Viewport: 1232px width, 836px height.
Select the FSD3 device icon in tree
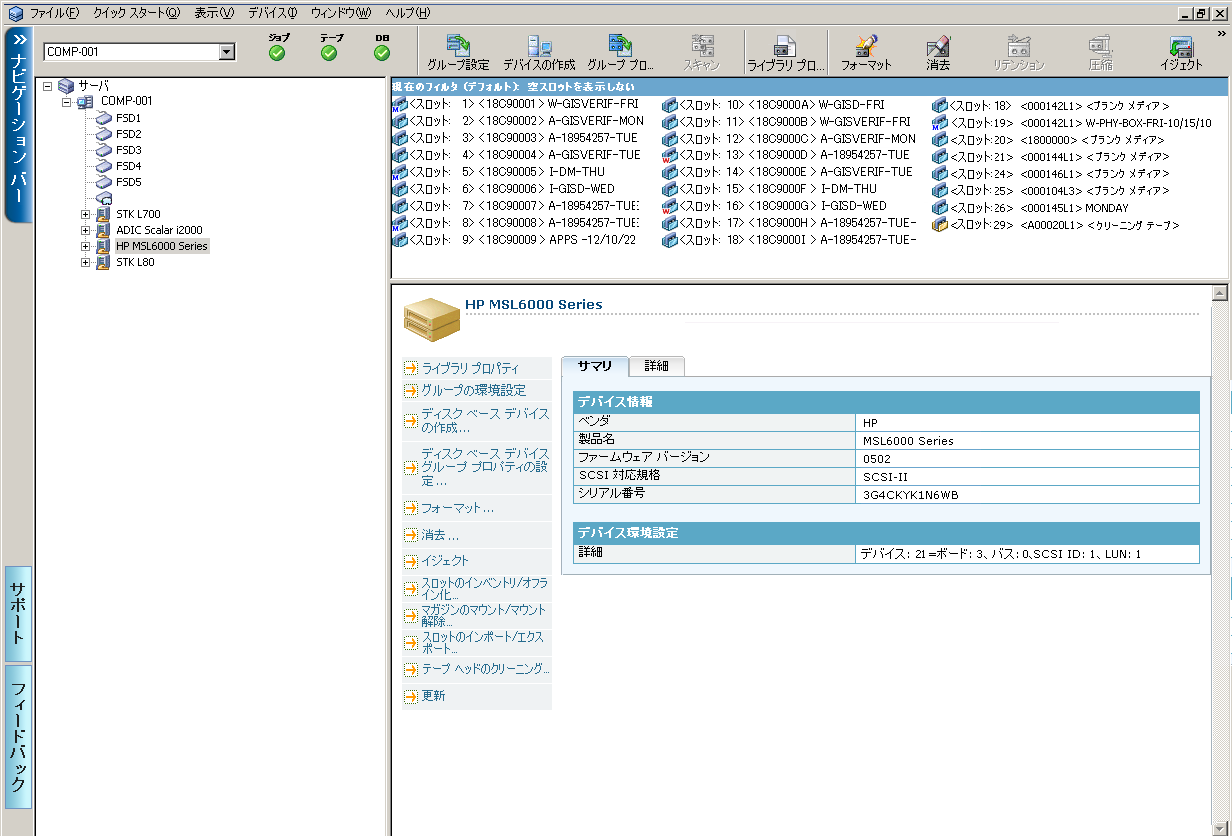pyautogui.click(x=104, y=150)
